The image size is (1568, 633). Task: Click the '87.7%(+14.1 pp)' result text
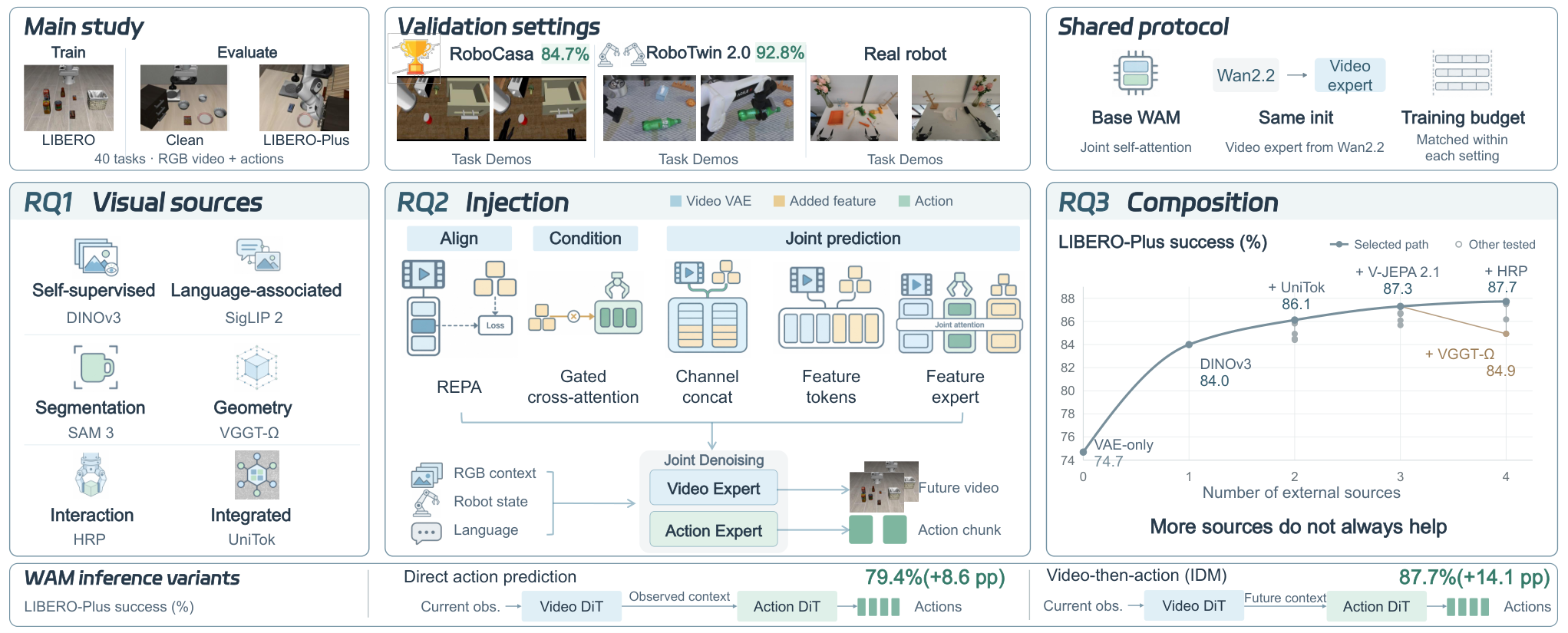(1474, 577)
